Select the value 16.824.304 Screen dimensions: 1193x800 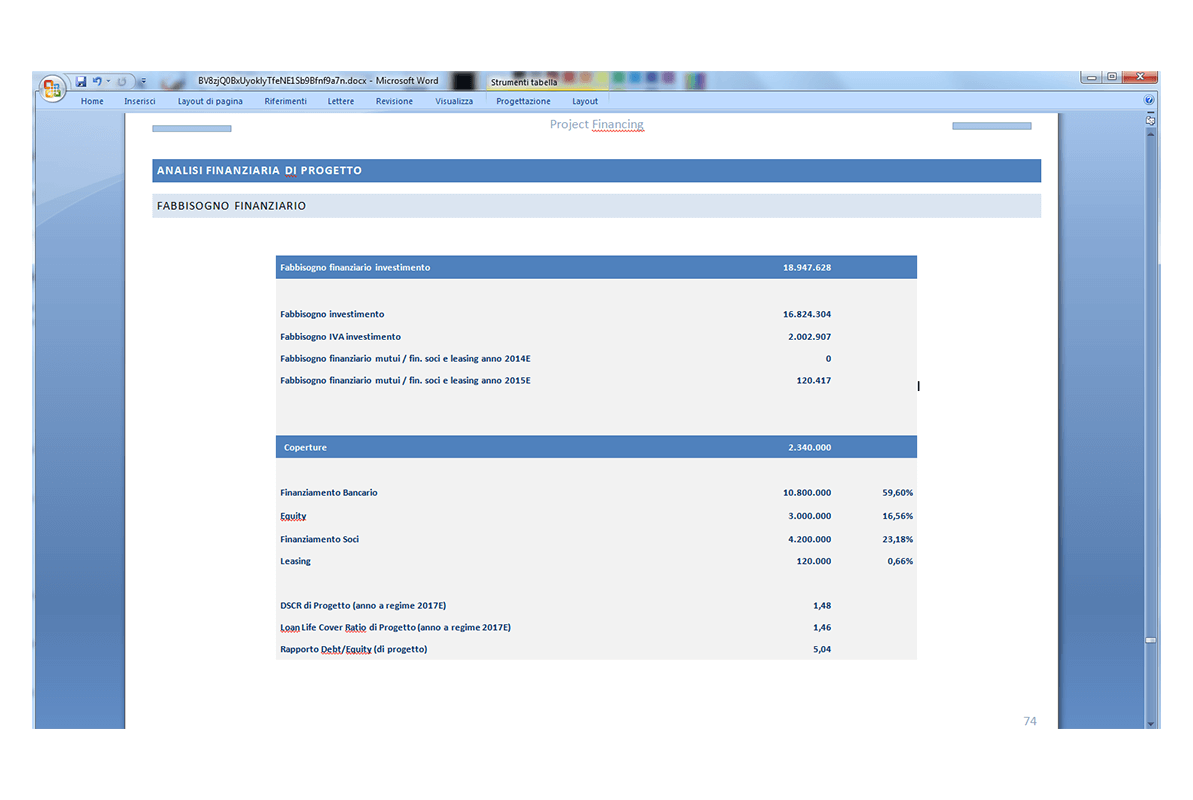(x=806, y=314)
